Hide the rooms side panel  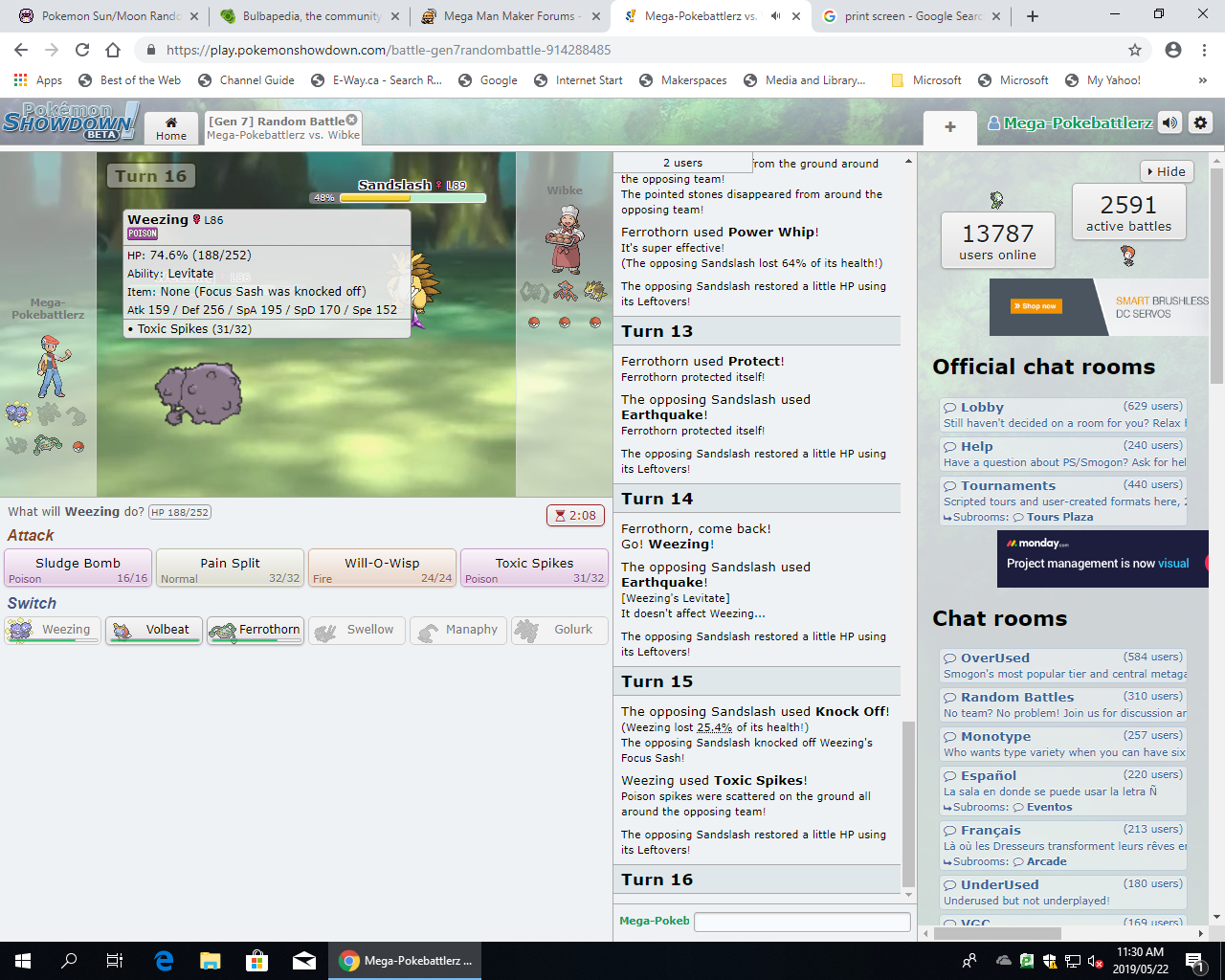click(x=1167, y=171)
